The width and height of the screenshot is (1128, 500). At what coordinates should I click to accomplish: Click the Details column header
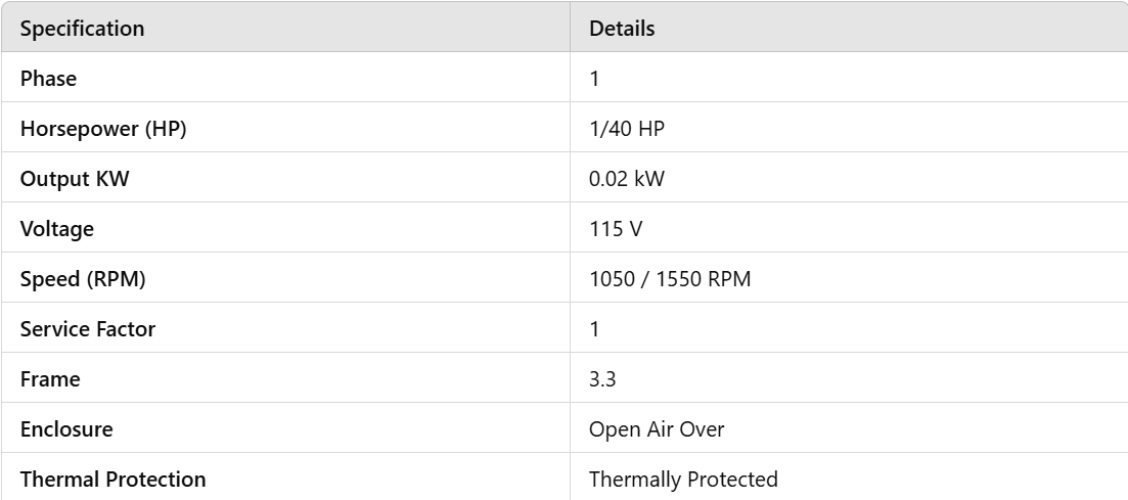click(x=622, y=29)
